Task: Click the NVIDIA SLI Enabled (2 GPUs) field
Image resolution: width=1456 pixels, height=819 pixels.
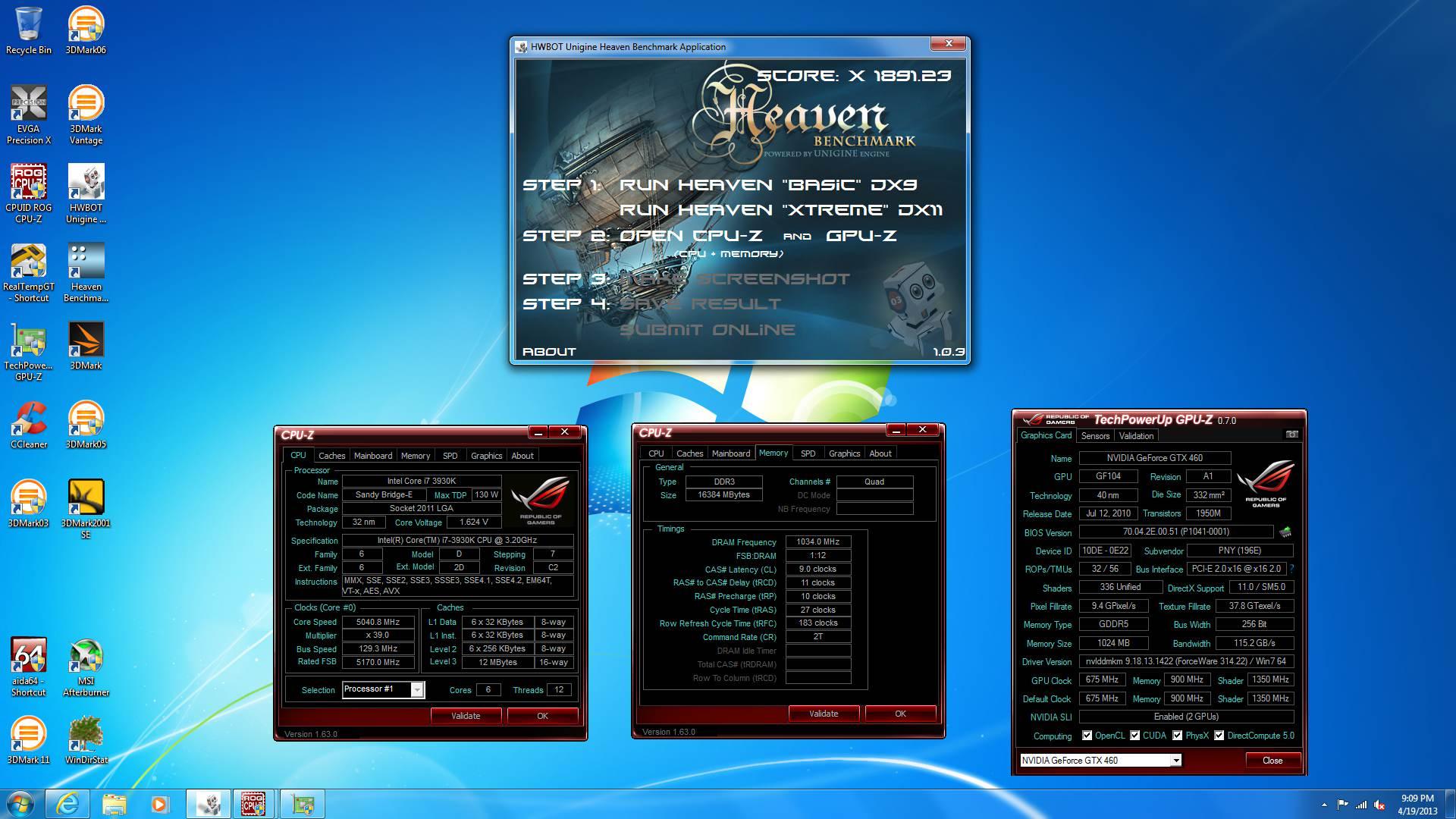Action: tap(1186, 717)
